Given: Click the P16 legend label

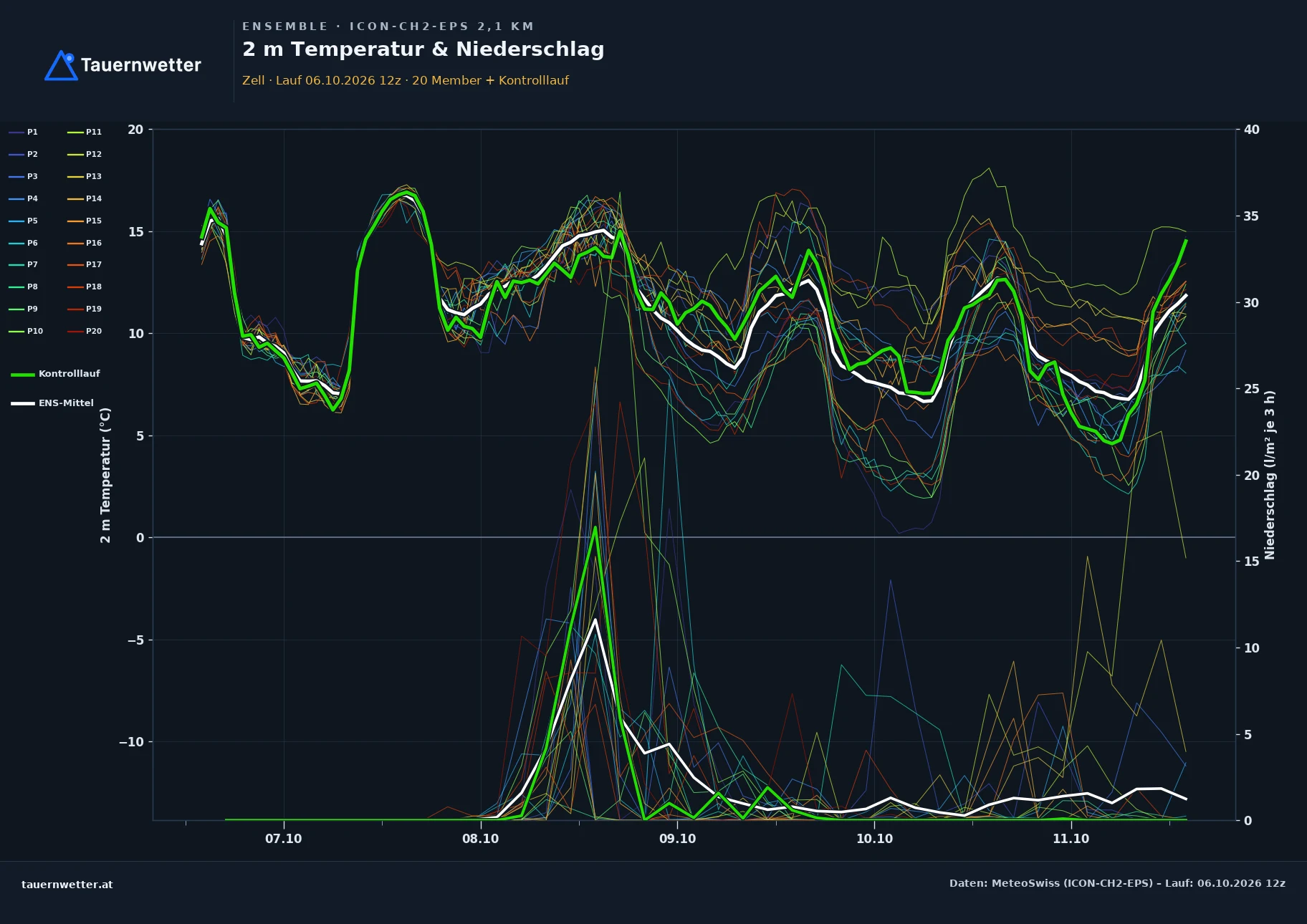Looking at the screenshot, I should [x=94, y=244].
